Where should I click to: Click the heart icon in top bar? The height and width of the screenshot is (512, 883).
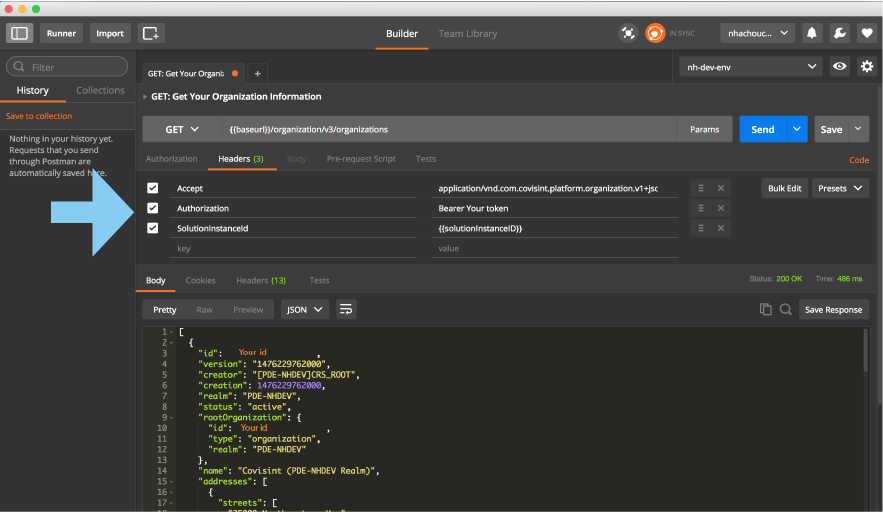pyautogui.click(x=866, y=33)
